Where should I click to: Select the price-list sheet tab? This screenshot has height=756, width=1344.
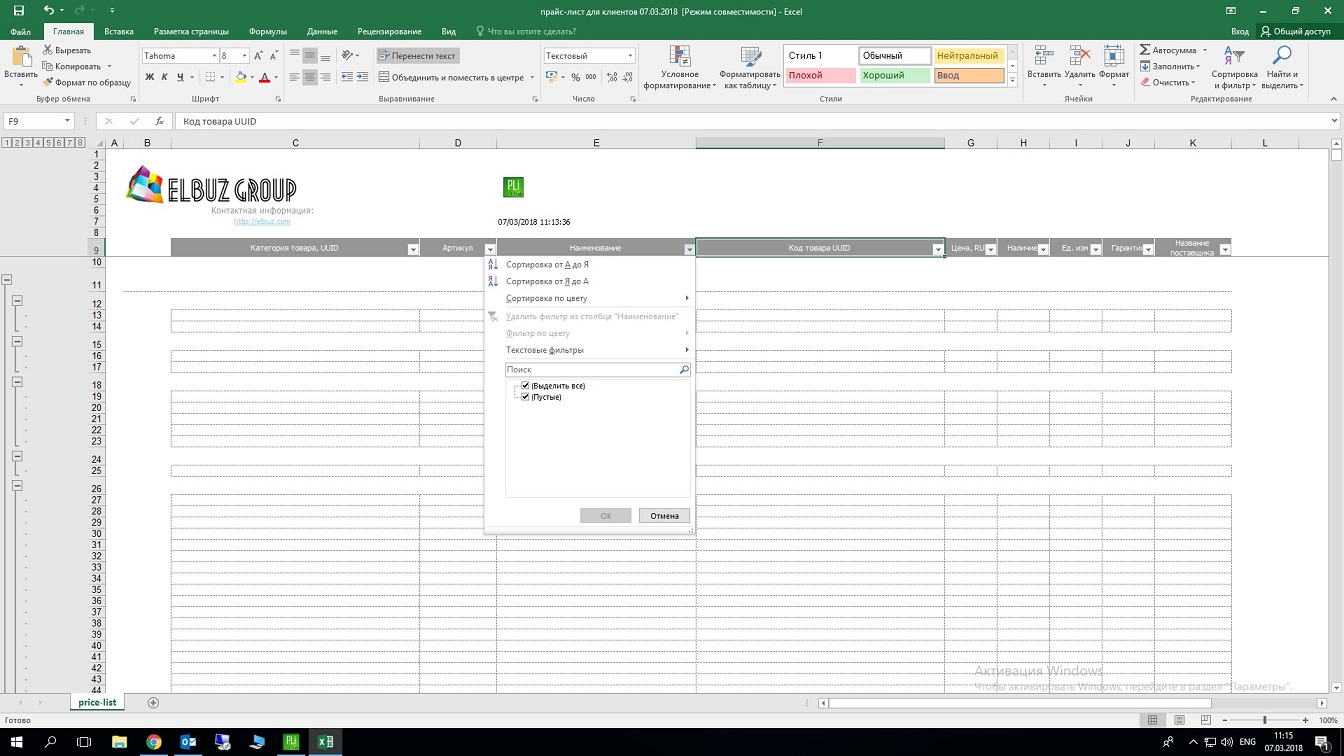point(97,703)
